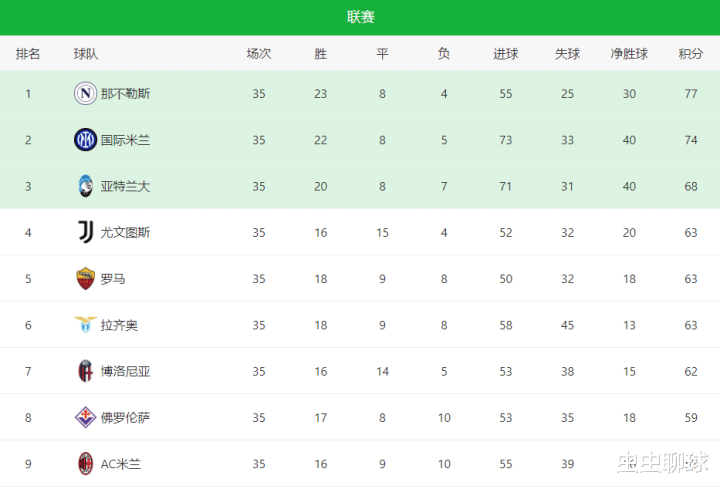The width and height of the screenshot is (720, 489).
Task: Select the Atalanta team badge
Action: pyautogui.click(x=85, y=186)
